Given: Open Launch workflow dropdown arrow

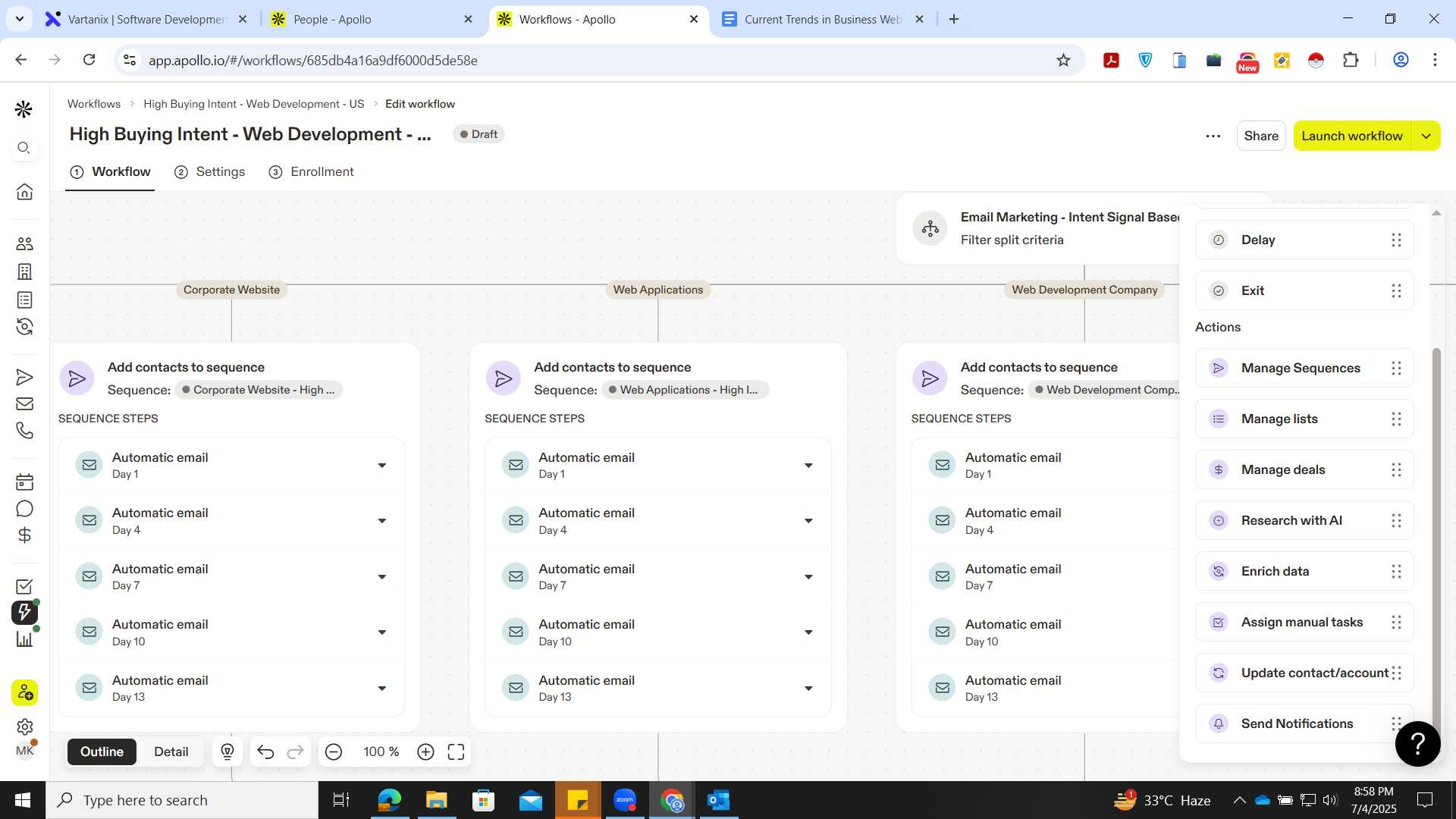Looking at the screenshot, I should (1426, 136).
